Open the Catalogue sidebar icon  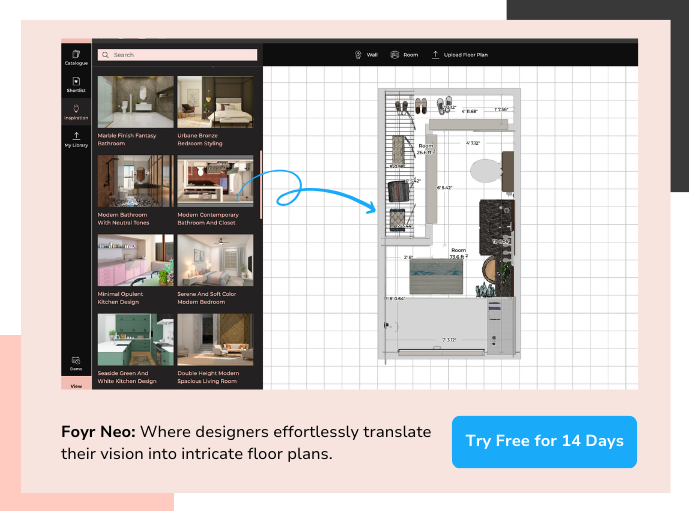coord(76,57)
